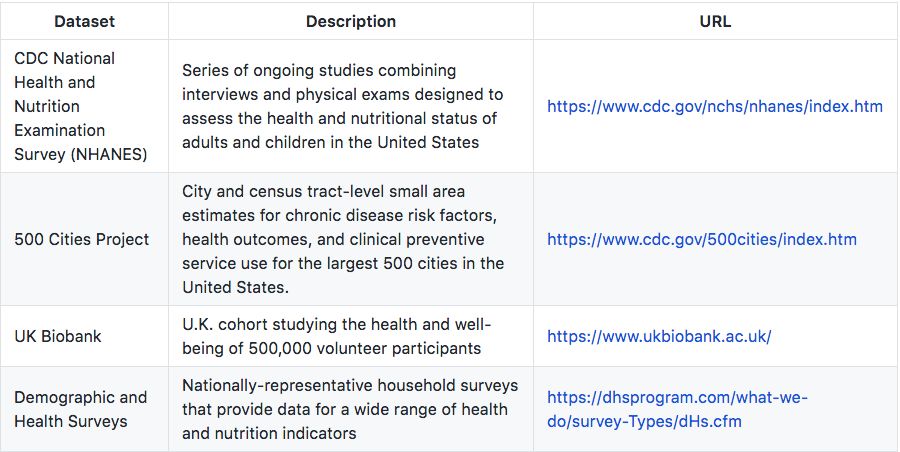The image size is (900, 452).
Task: Open the dhsprogram.com survey link
Action: tap(677, 409)
